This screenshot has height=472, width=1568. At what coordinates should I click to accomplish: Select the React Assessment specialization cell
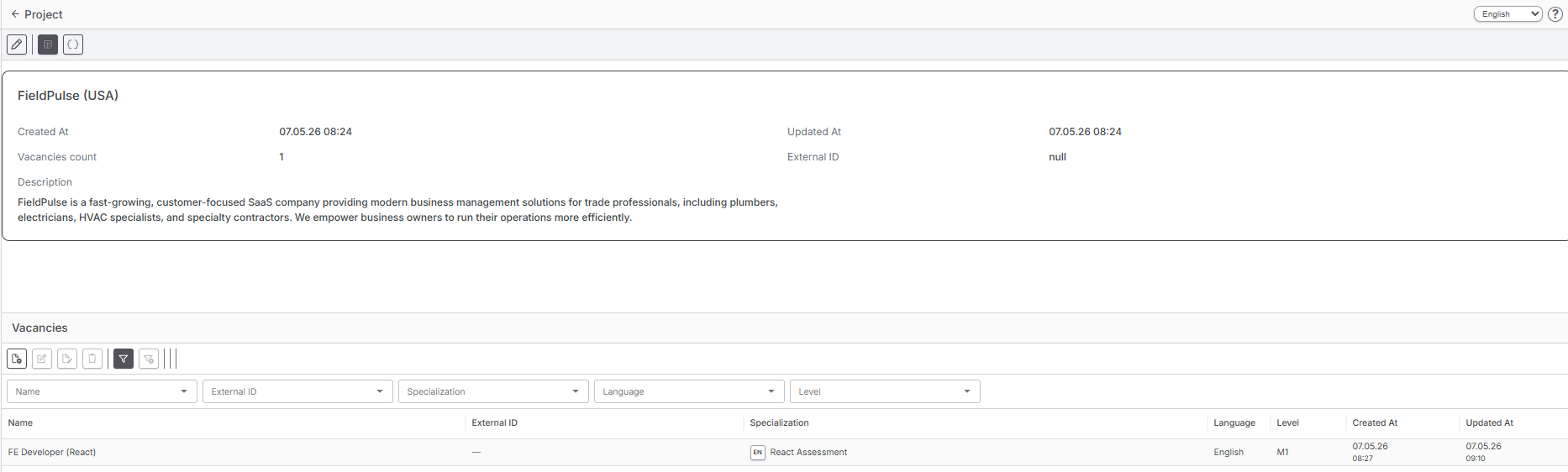[x=808, y=453]
